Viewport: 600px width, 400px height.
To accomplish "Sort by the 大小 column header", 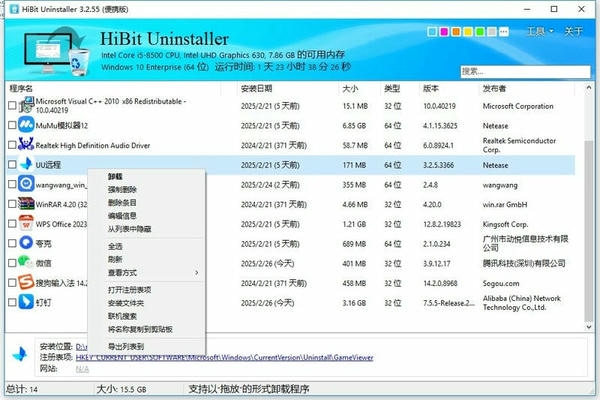I will pyautogui.click(x=350, y=88).
